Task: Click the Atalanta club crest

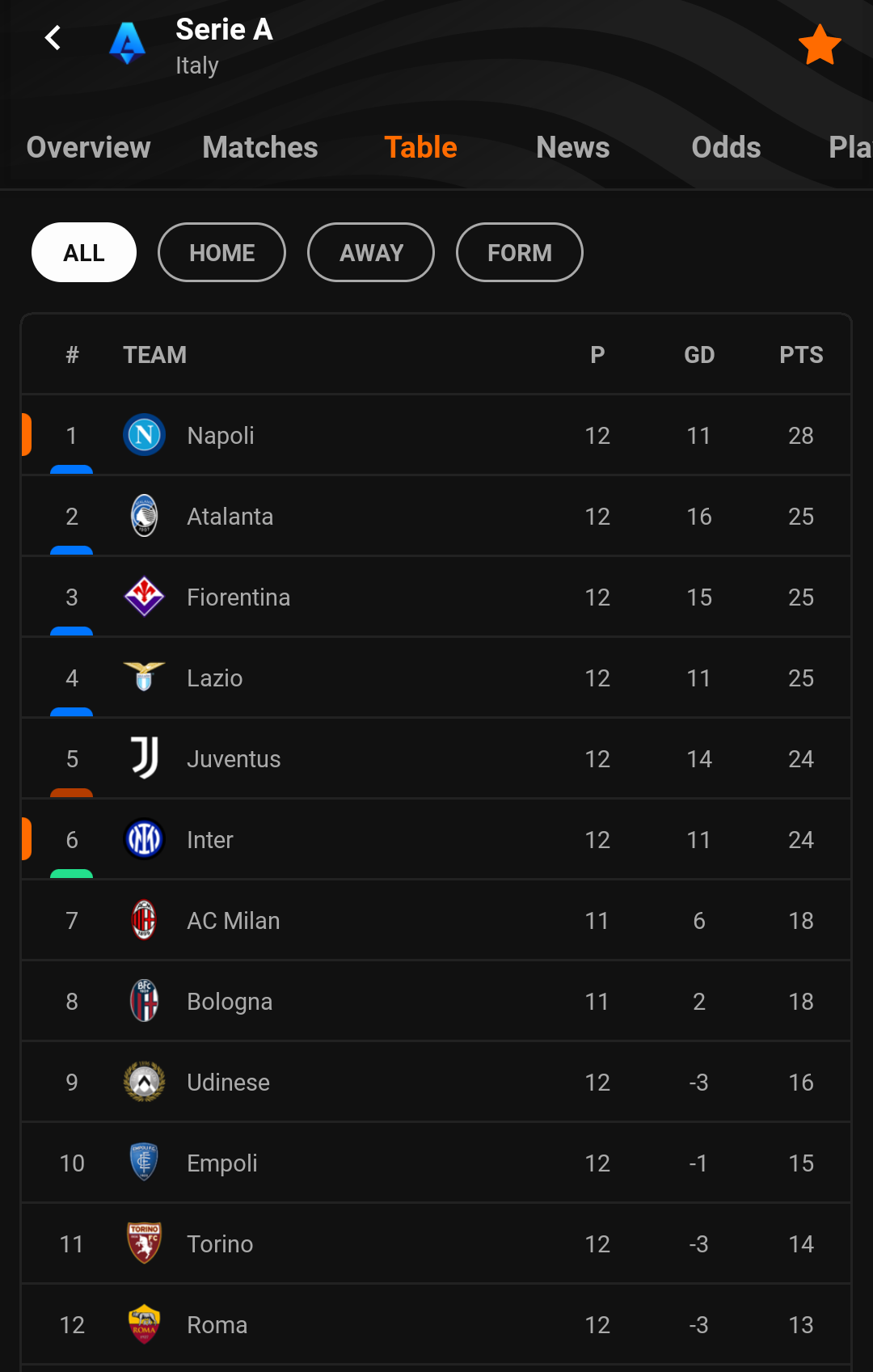Action: coord(144,516)
